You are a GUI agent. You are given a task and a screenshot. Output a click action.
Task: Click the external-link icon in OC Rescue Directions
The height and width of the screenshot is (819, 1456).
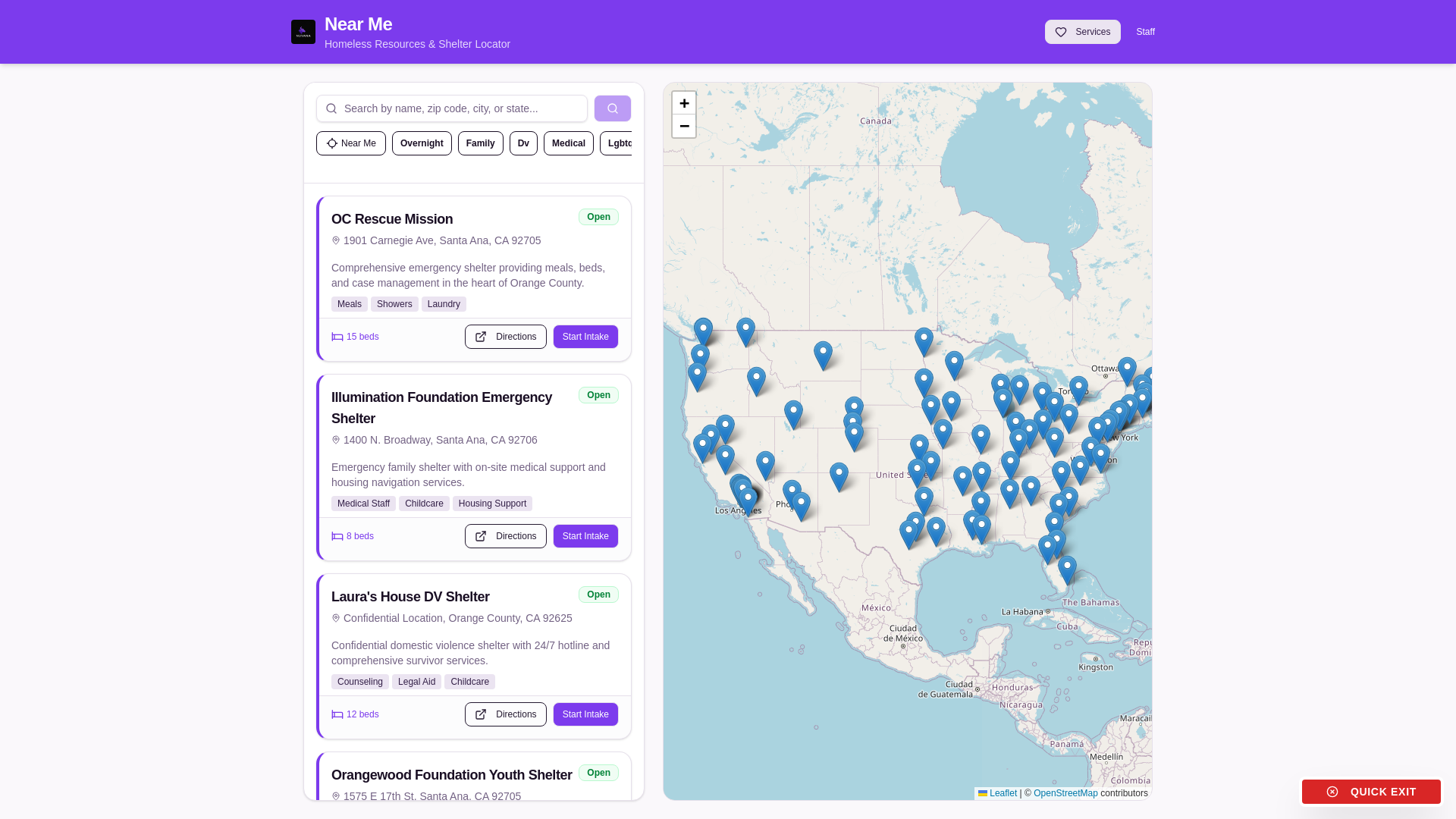[481, 337]
